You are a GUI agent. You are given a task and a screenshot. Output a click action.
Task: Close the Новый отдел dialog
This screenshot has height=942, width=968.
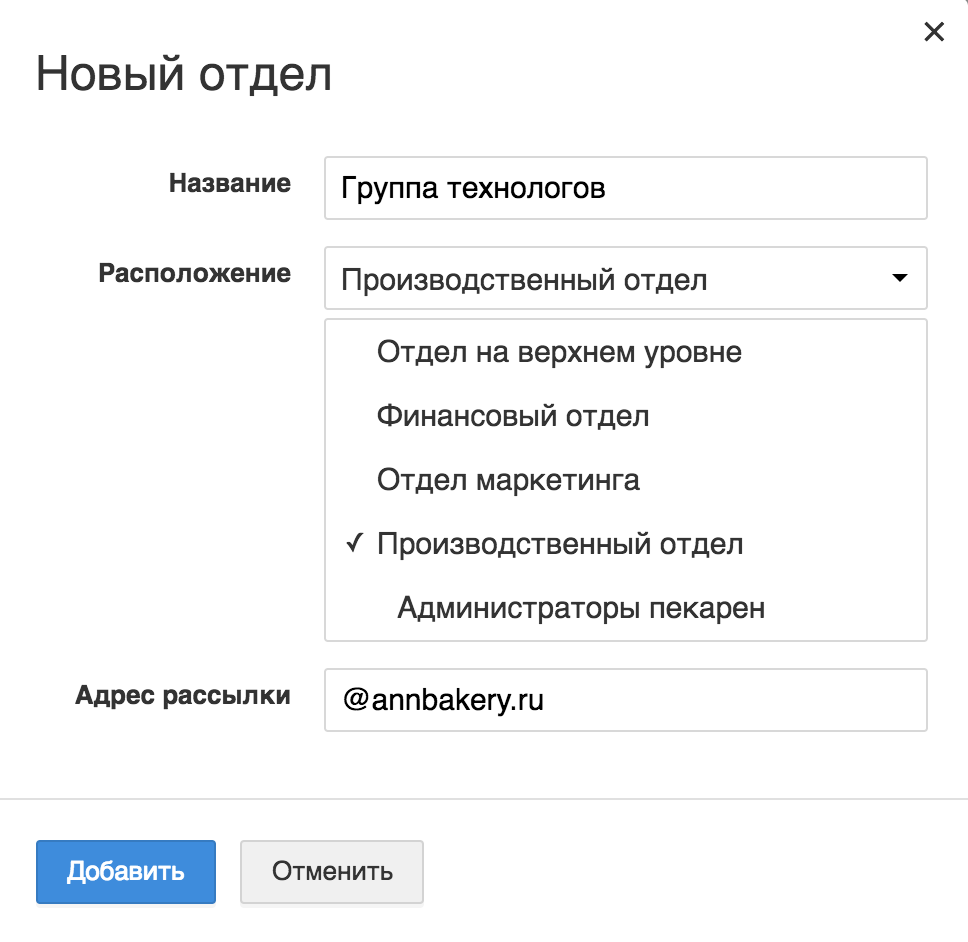point(933,32)
